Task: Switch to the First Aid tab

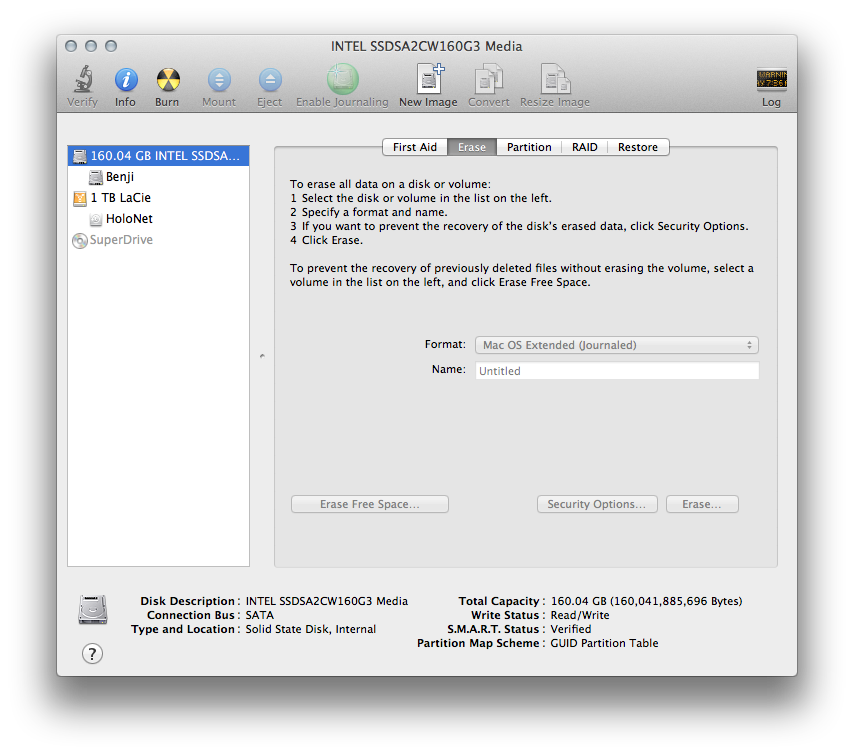Action: 414,147
